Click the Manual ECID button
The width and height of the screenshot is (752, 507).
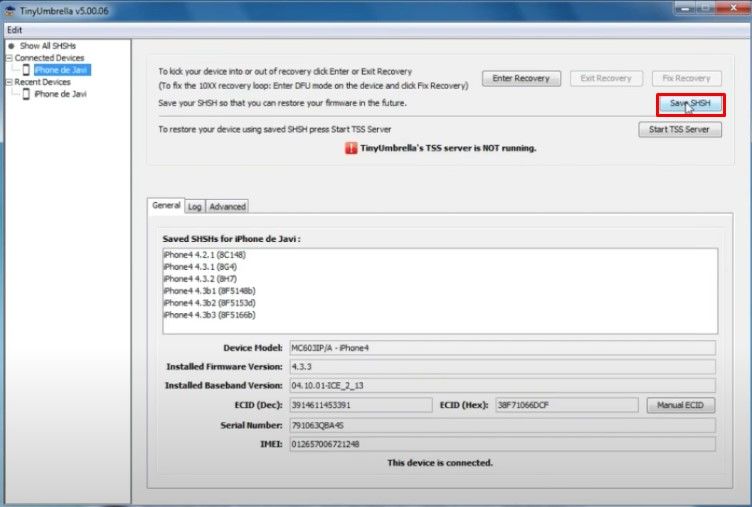tap(680, 405)
